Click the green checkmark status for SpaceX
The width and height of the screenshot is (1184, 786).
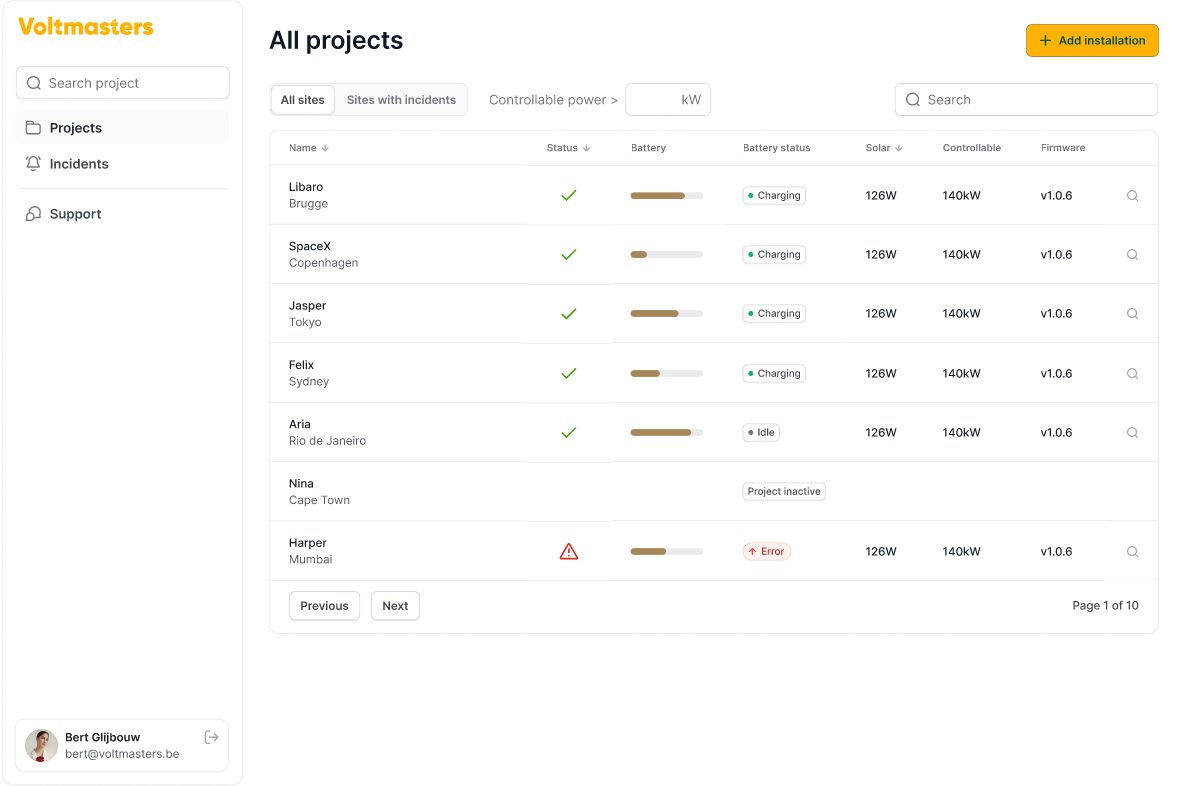(568, 255)
